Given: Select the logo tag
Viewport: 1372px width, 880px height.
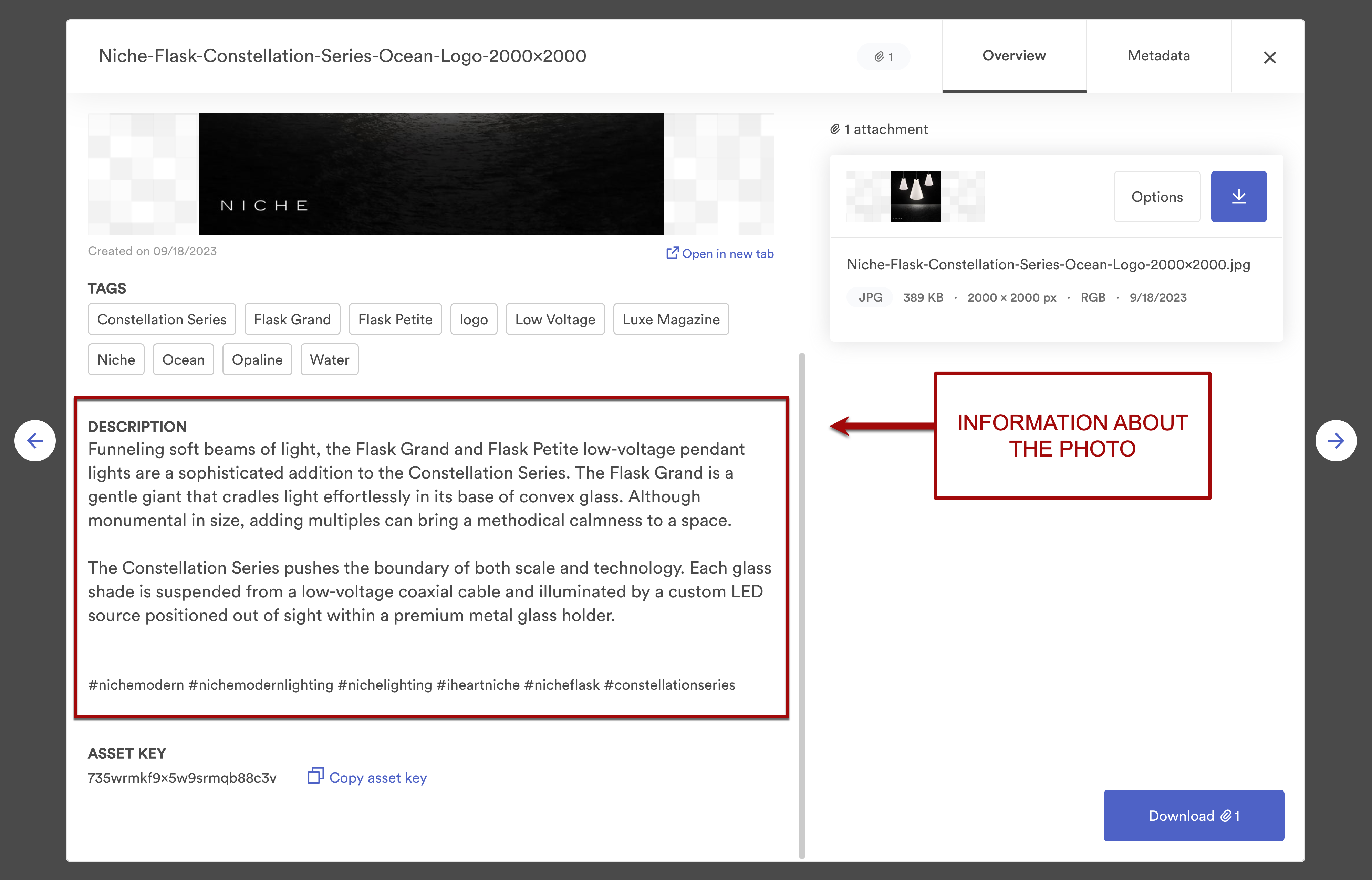Looking at the screenshot, I should (x=474, y=319).
